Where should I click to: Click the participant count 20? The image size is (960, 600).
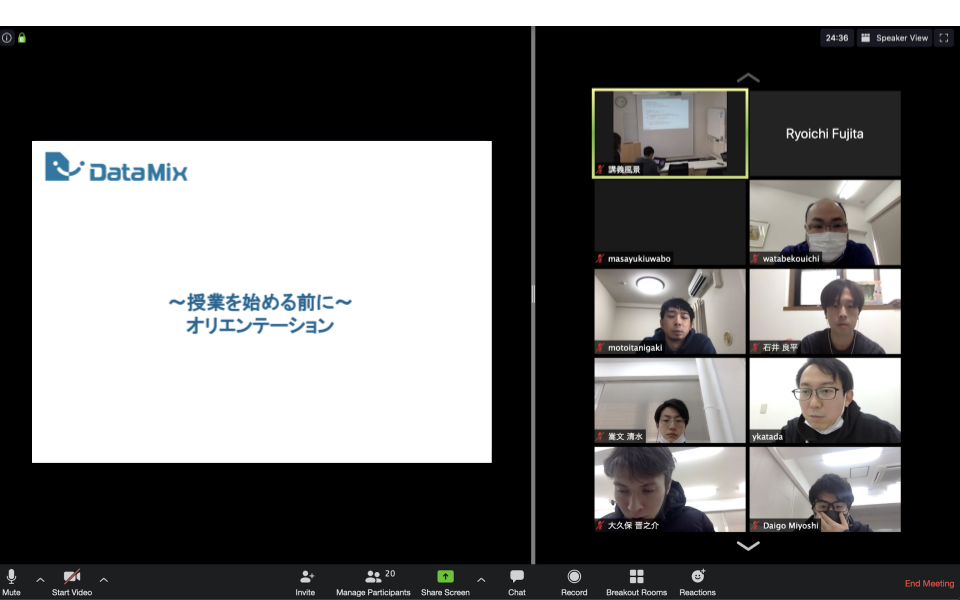(x=390, y=574)
